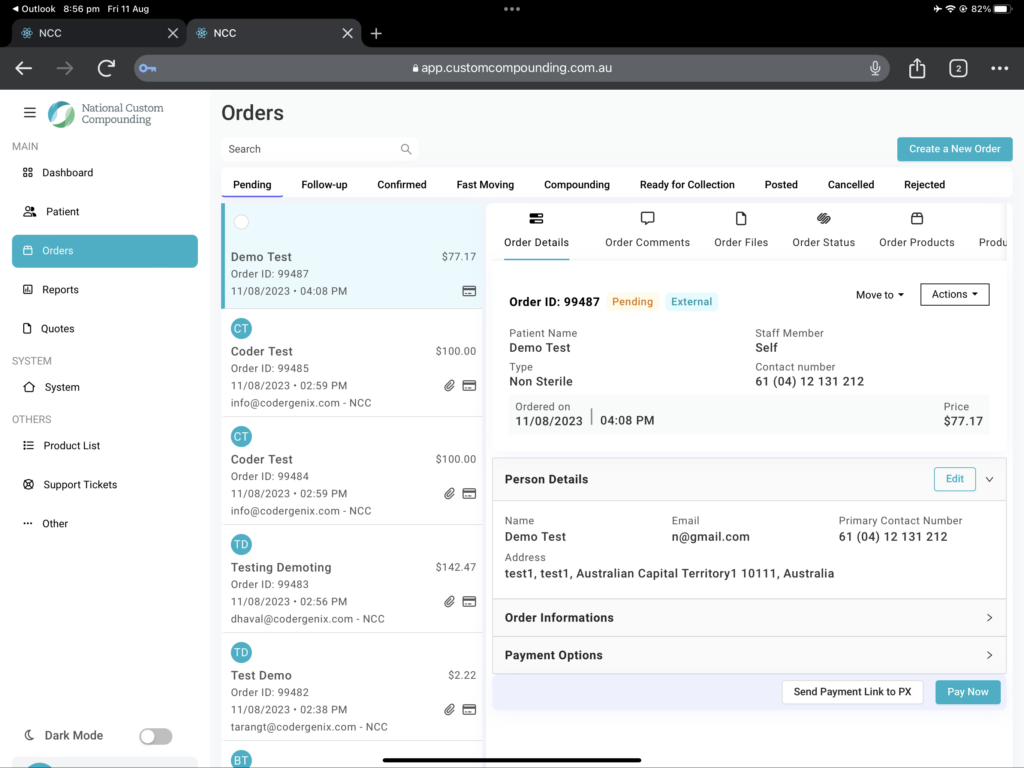The image size is (1024, 768).
Task: Open the Actions dropdown
Action: (954, 295)
